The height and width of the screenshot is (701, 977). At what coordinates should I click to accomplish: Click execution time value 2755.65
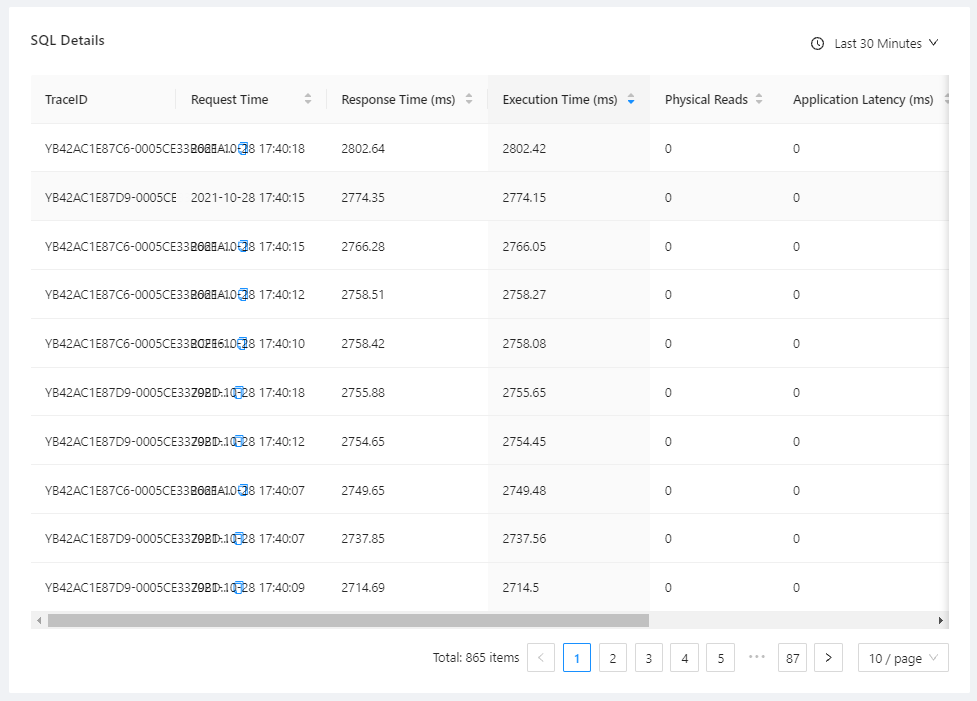[x=524, y=393]
